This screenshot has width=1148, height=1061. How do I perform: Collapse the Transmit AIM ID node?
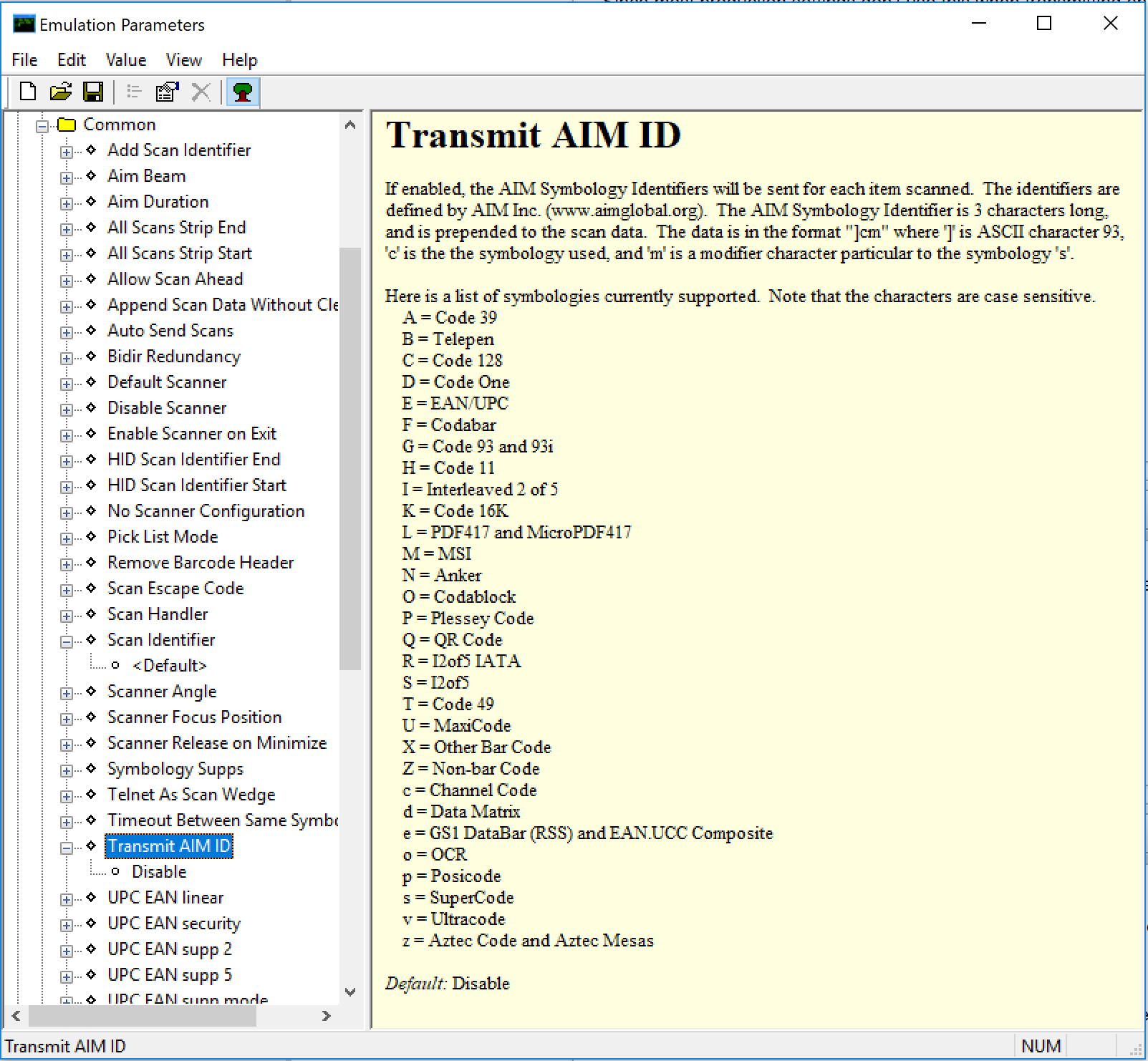click(x=67, y=847)
